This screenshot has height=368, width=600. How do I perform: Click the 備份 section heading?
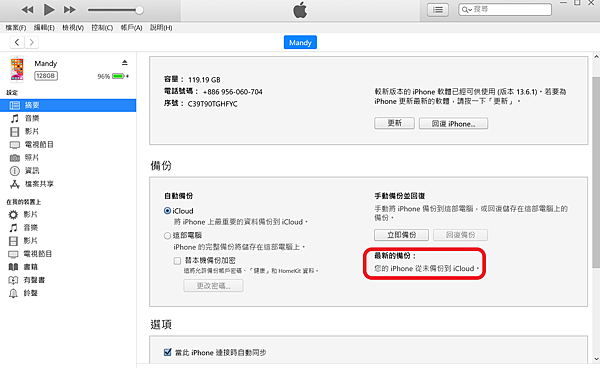pyautogui.click(x=161, y=166)
